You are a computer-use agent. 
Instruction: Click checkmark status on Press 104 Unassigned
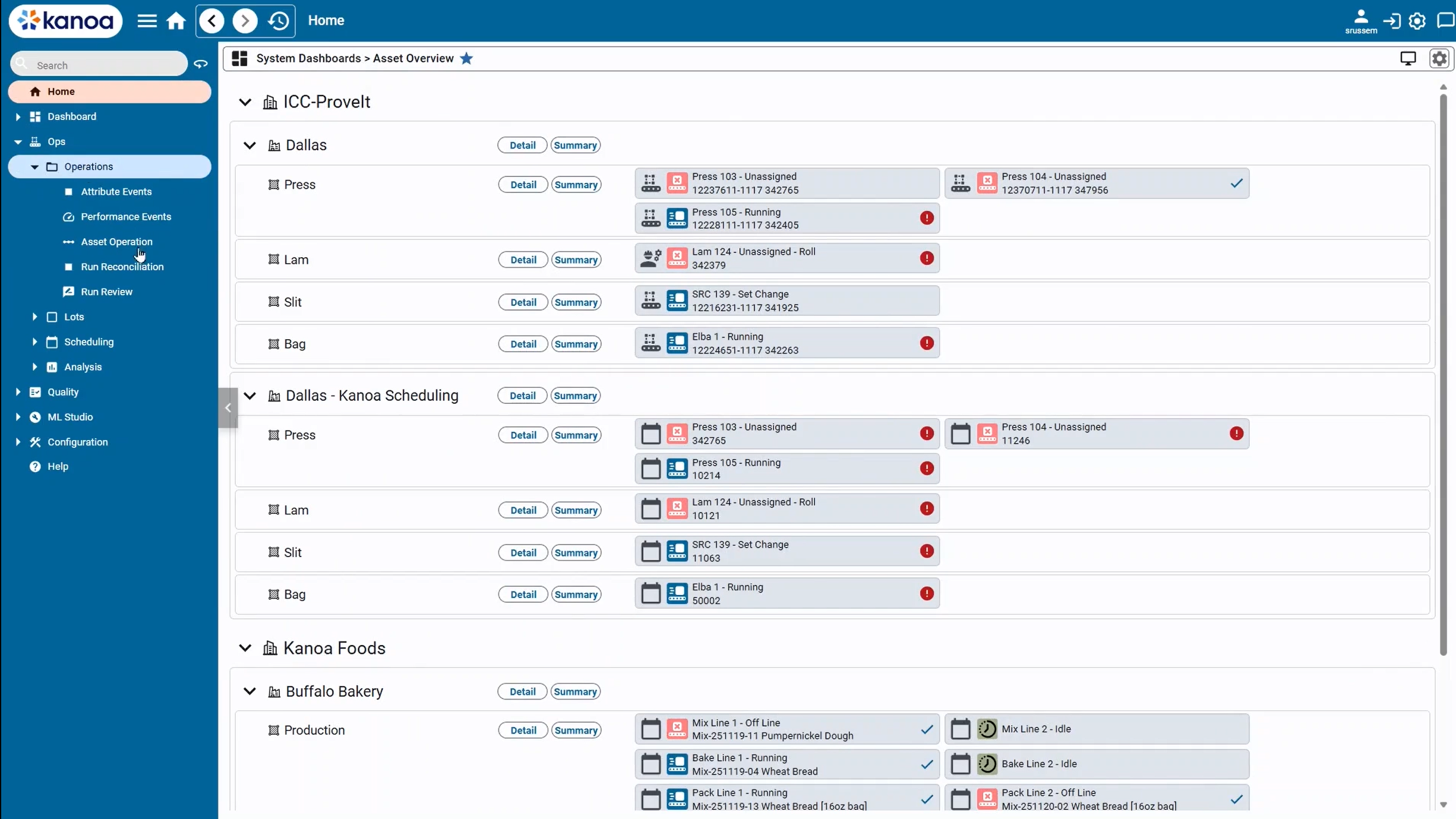[1236, 184]
